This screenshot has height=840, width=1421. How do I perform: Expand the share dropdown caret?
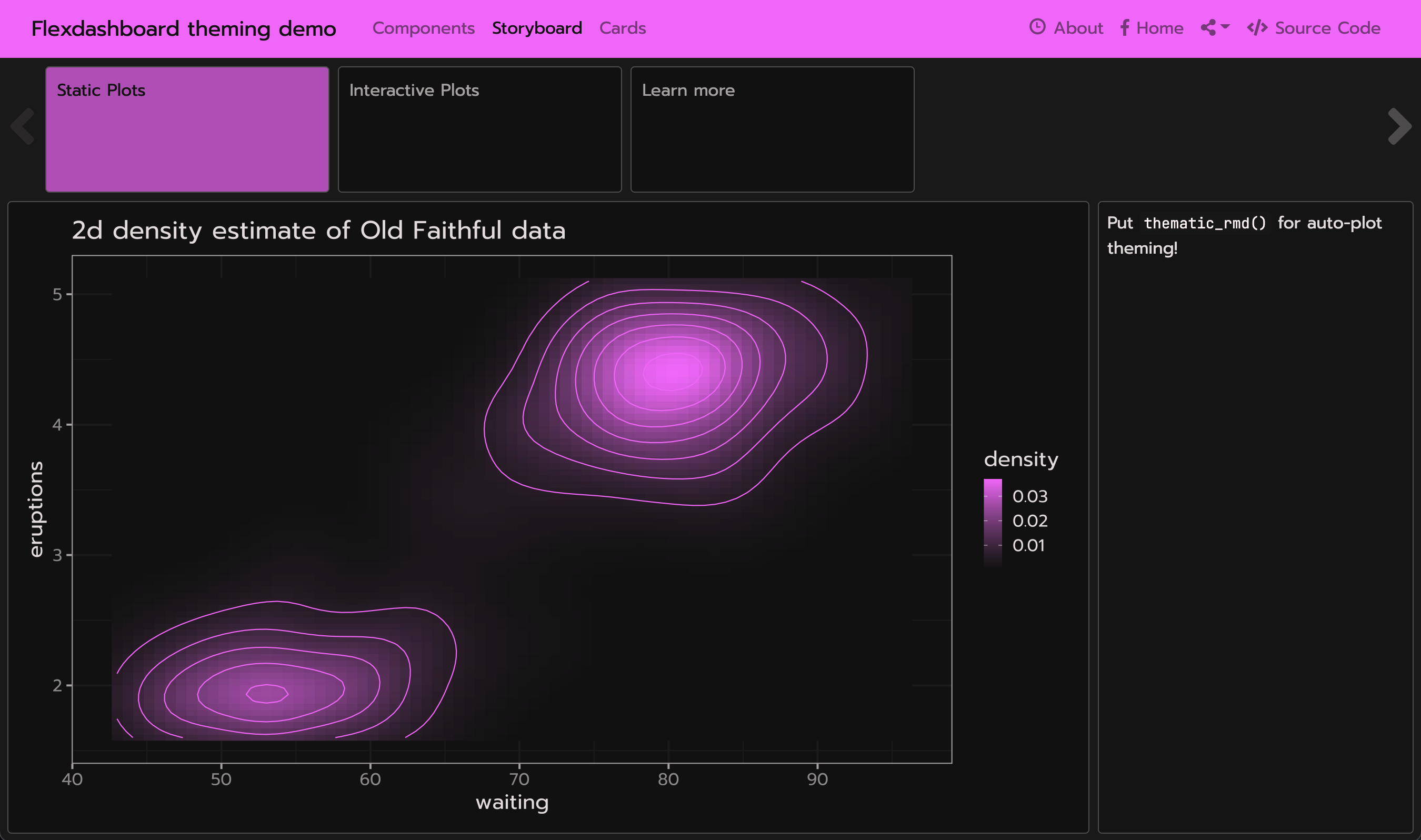tap(1225, 27)
